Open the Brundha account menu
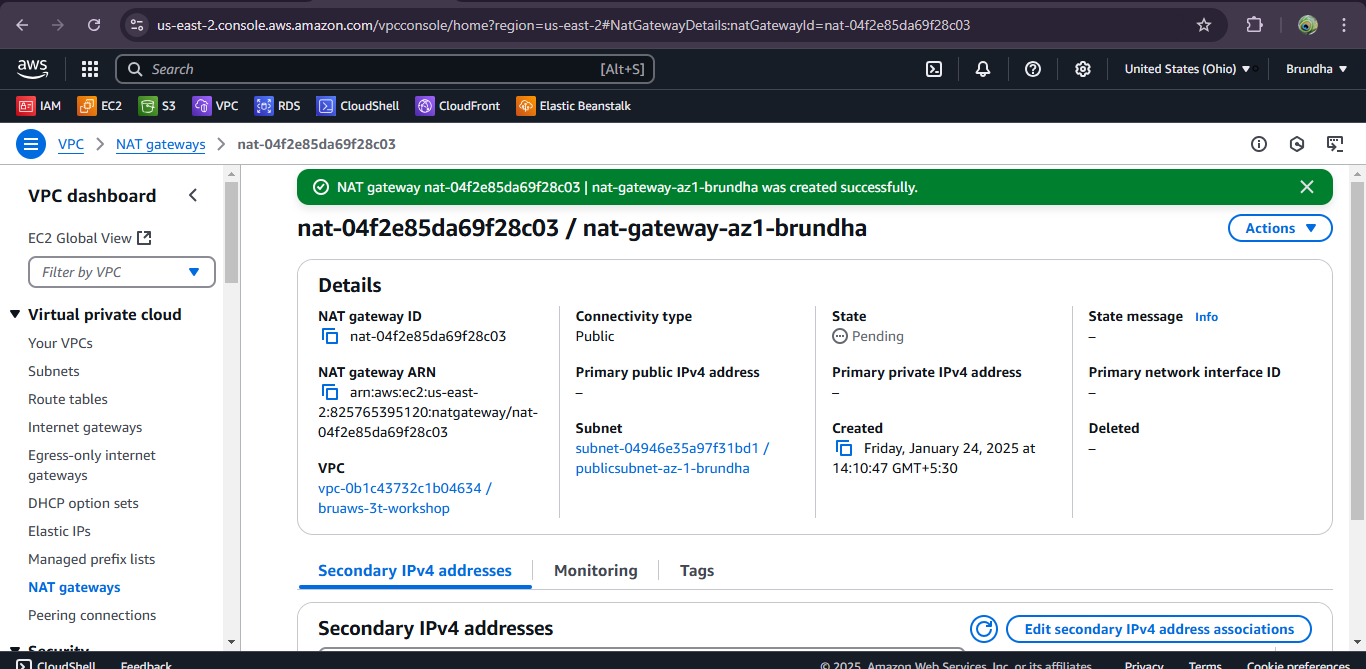 tap(1316, 69)
